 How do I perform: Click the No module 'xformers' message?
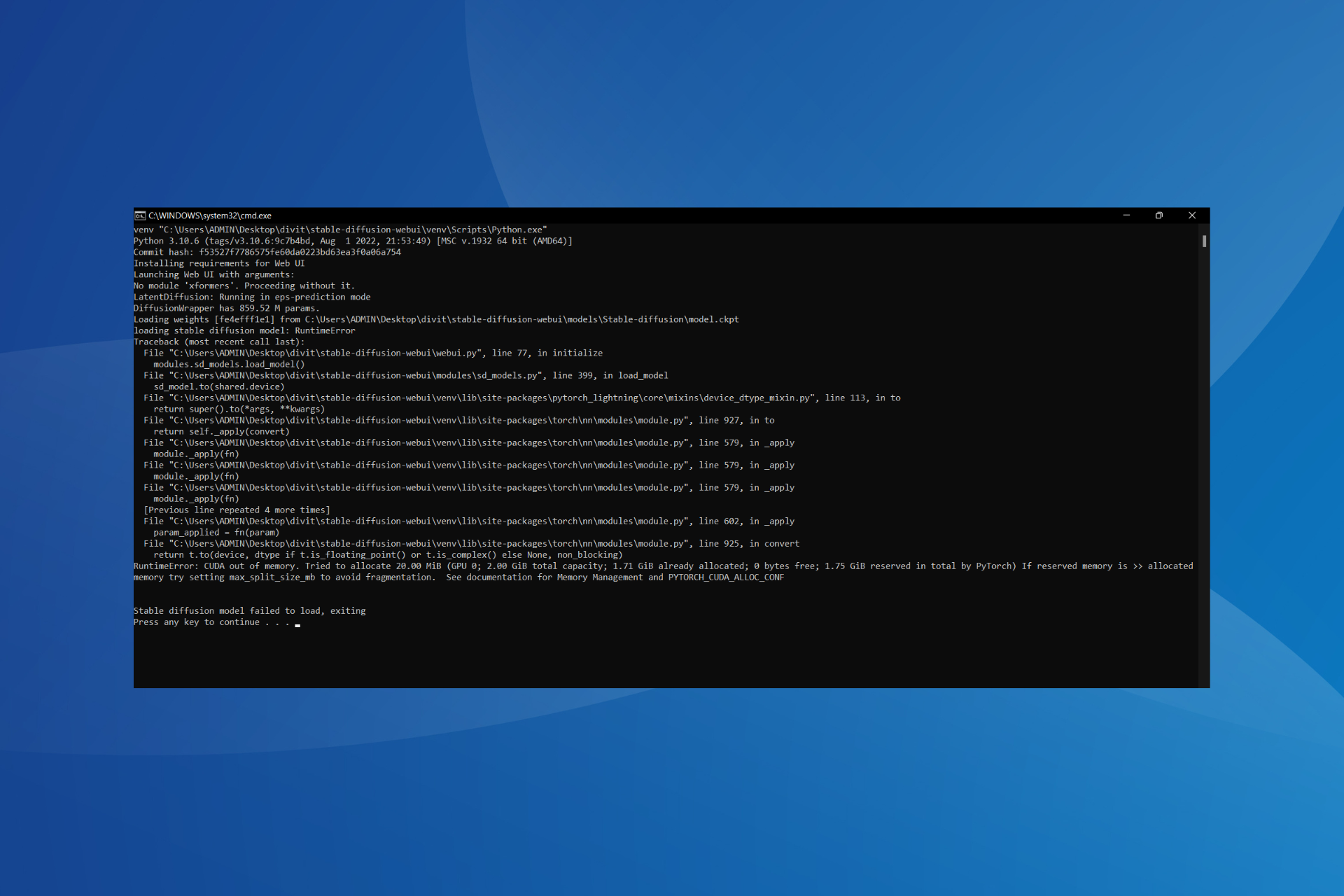[x=244, y=286]
